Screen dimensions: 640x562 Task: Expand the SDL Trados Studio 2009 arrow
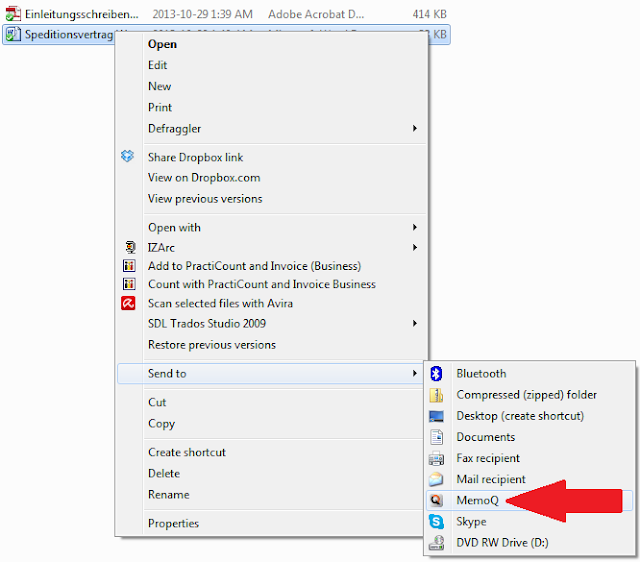pos(414,323)
